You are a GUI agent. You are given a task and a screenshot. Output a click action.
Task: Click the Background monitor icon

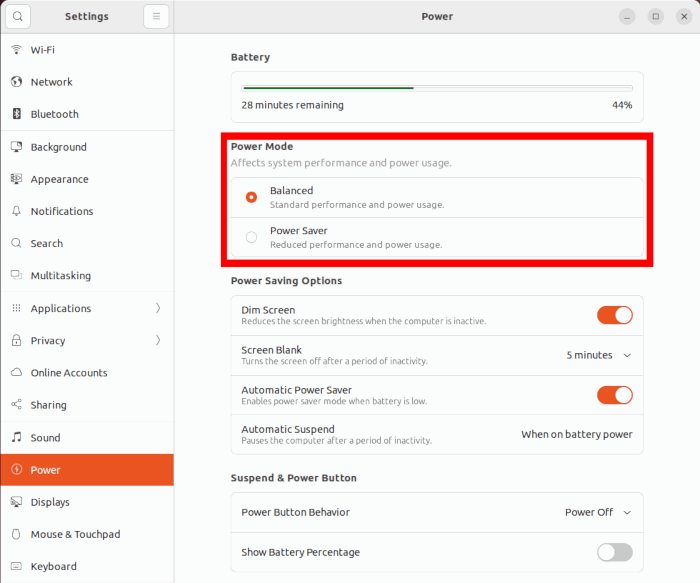pos(17,146)
